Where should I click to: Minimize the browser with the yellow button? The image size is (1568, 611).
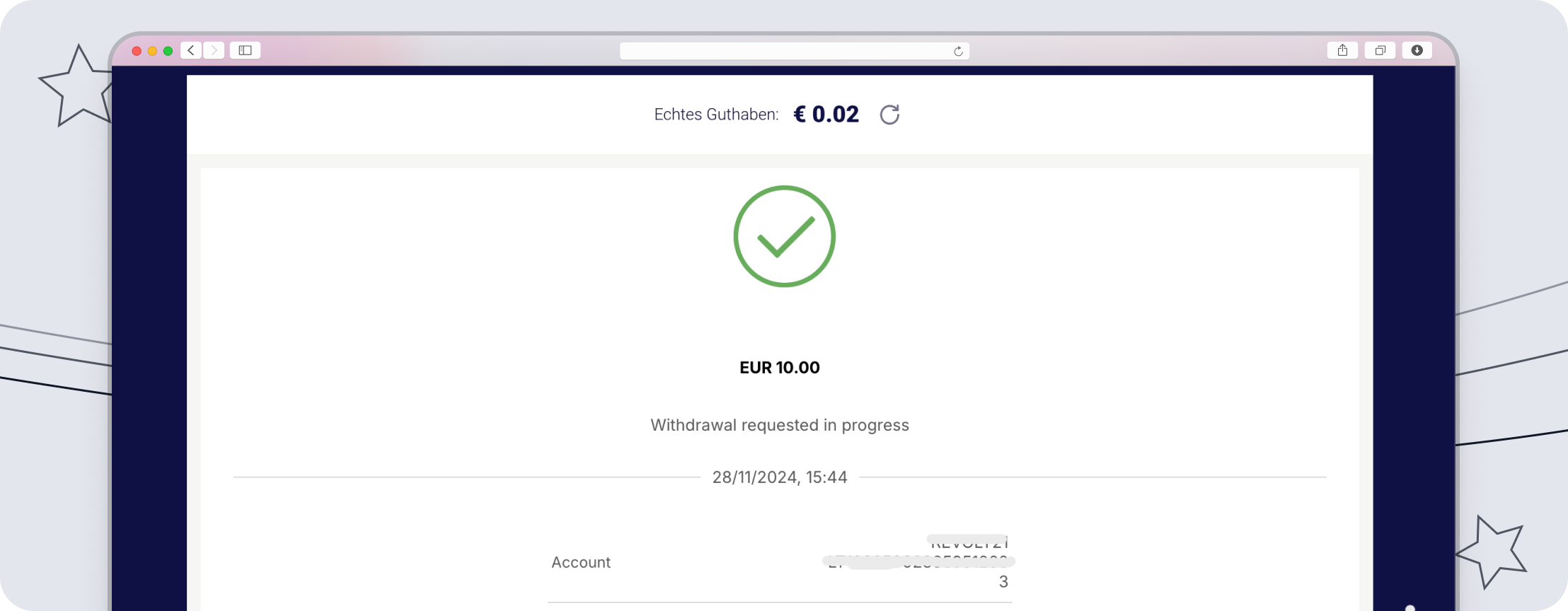pyautogui.click(x=152, y=51)
